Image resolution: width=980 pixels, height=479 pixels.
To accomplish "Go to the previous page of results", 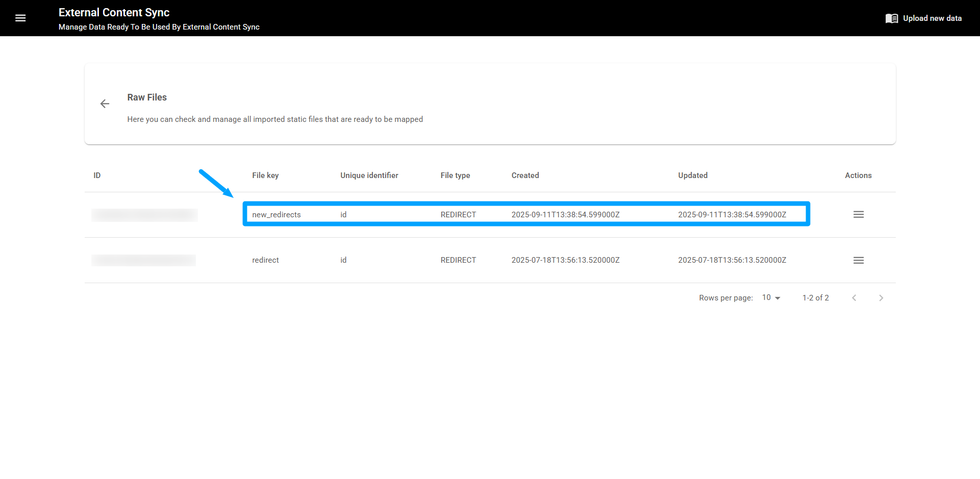I will point(854,298).
